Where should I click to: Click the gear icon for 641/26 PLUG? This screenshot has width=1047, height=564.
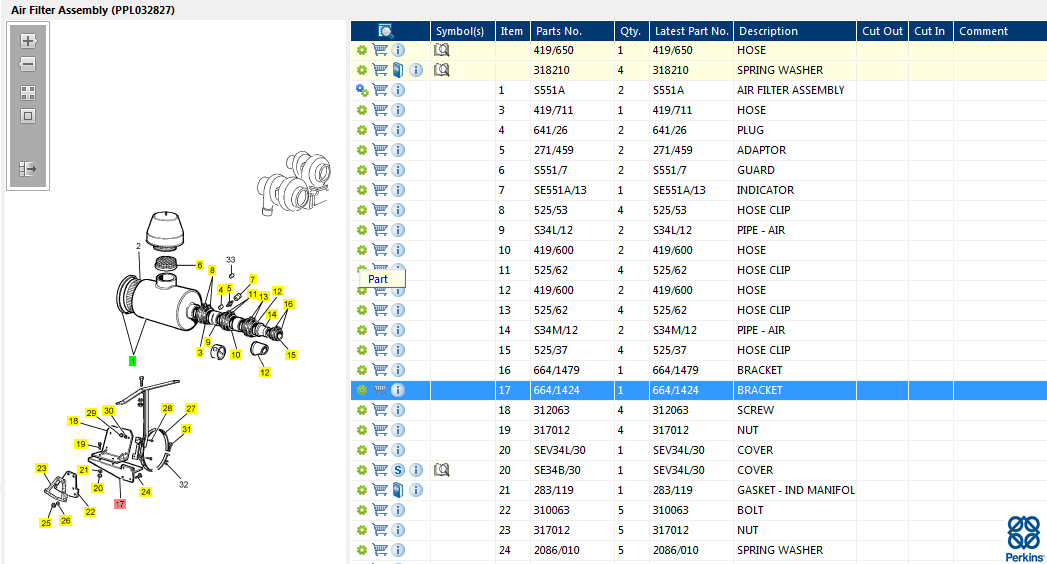coord(362,130)
